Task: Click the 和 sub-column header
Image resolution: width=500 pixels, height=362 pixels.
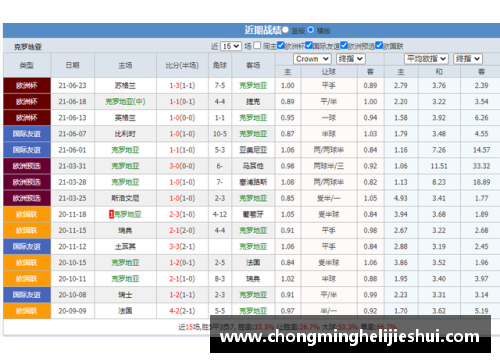Action: (x=439, y=72)
